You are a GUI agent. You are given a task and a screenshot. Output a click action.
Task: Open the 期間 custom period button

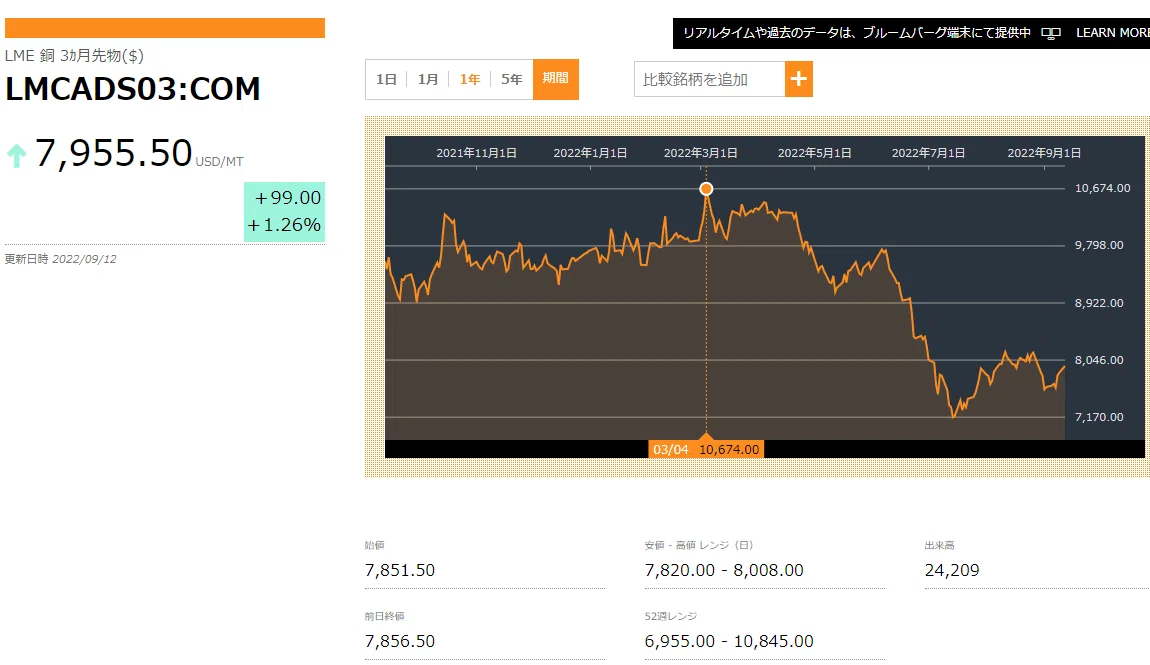pyautogui.click(x=555, y=79)
